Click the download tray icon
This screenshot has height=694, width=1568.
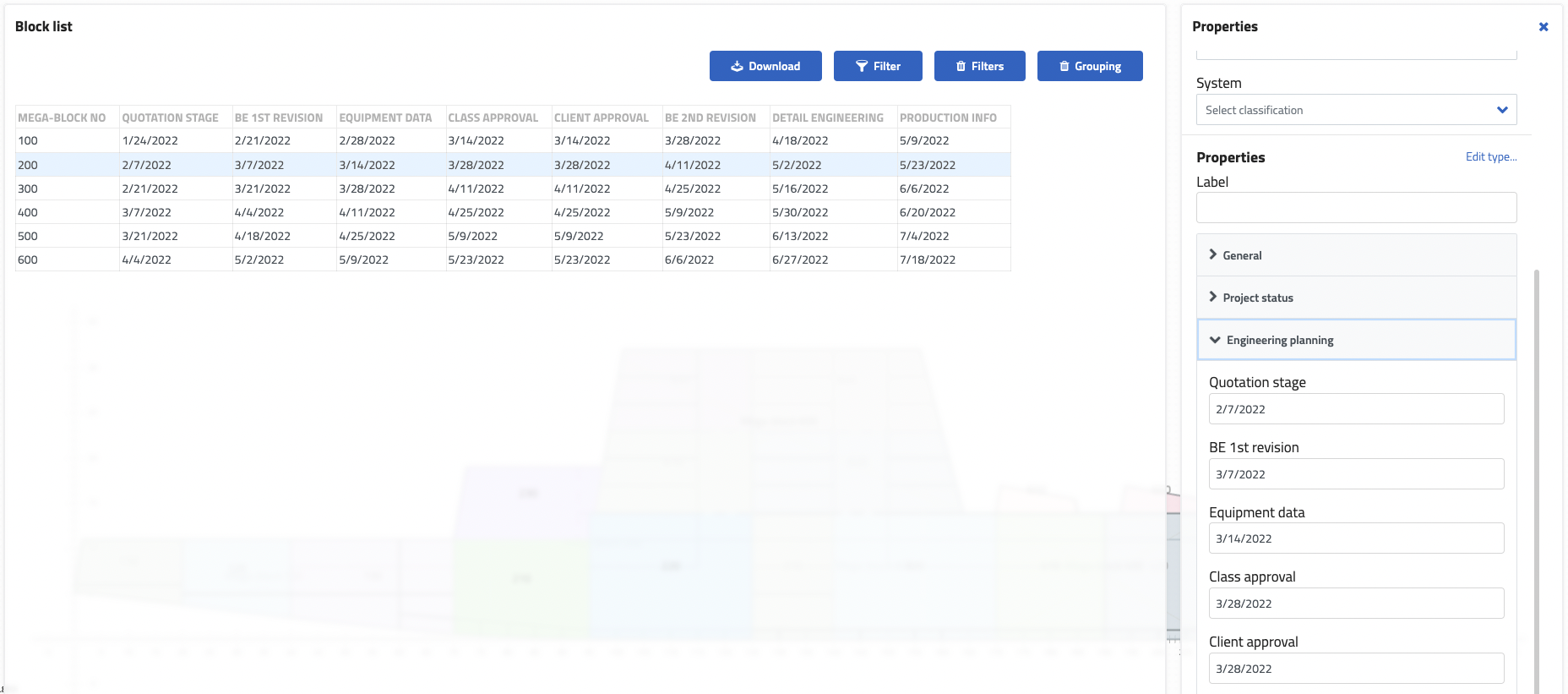[737, 66]
